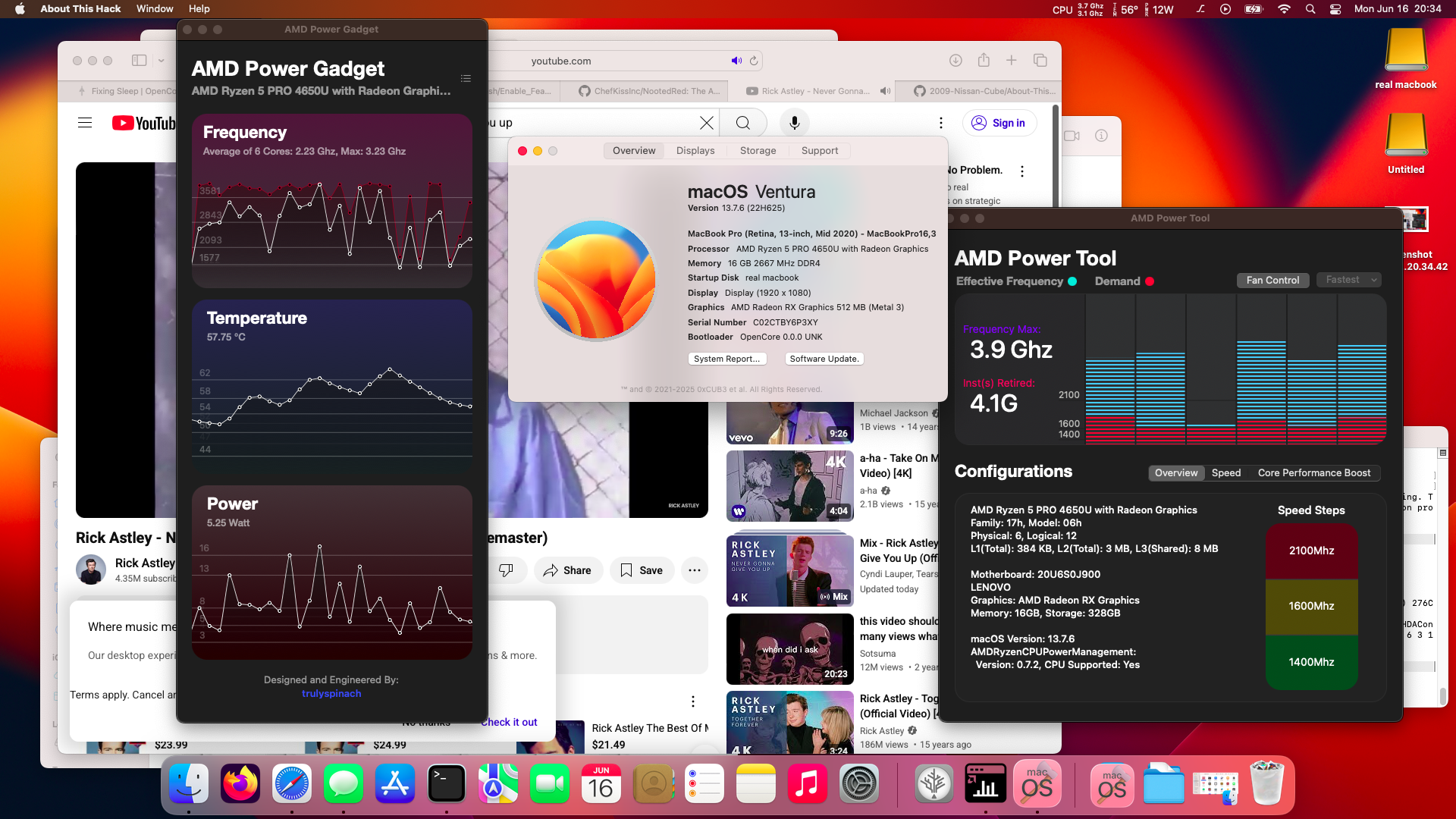The image size is (1456, 819).
Task: Open Control Center in menu bar
Action: click(1335, 9)
